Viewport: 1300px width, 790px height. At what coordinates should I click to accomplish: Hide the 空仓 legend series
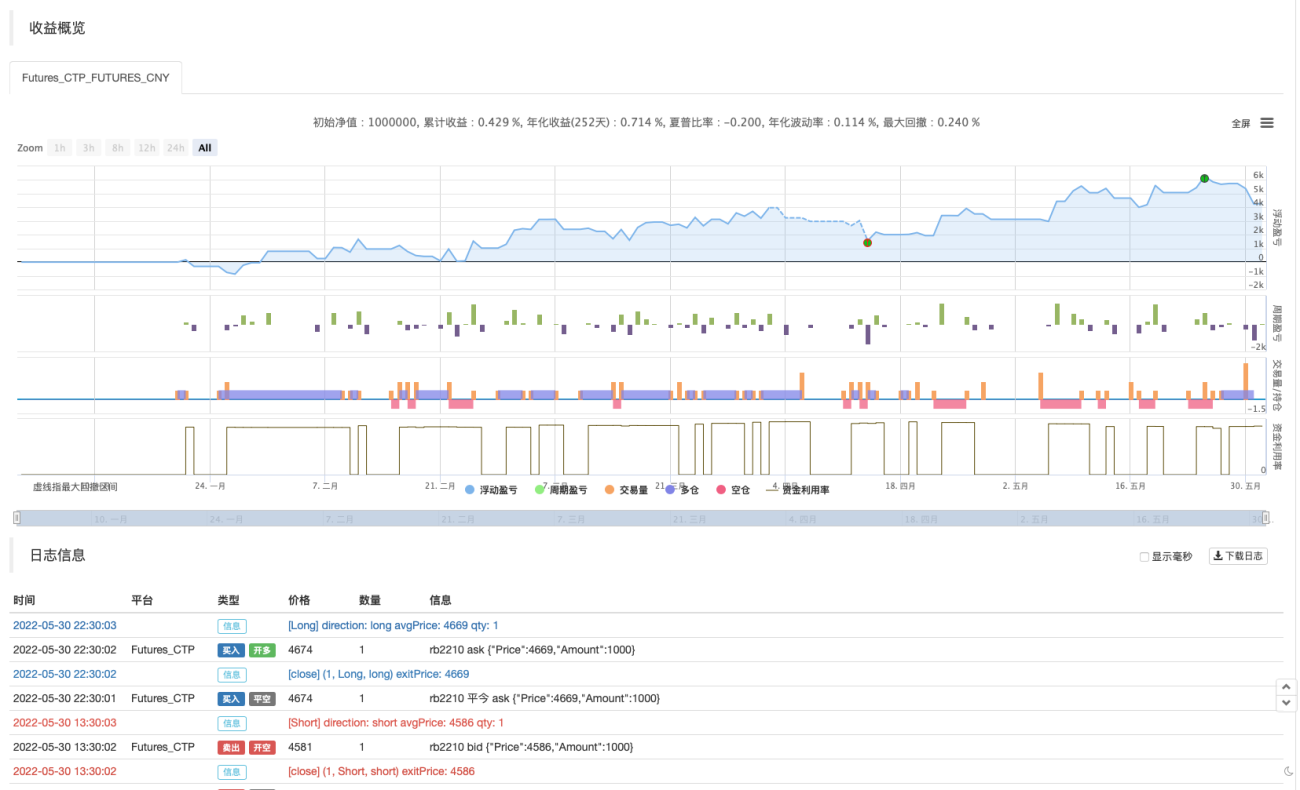pyautogui.click(x=733, y=490)
